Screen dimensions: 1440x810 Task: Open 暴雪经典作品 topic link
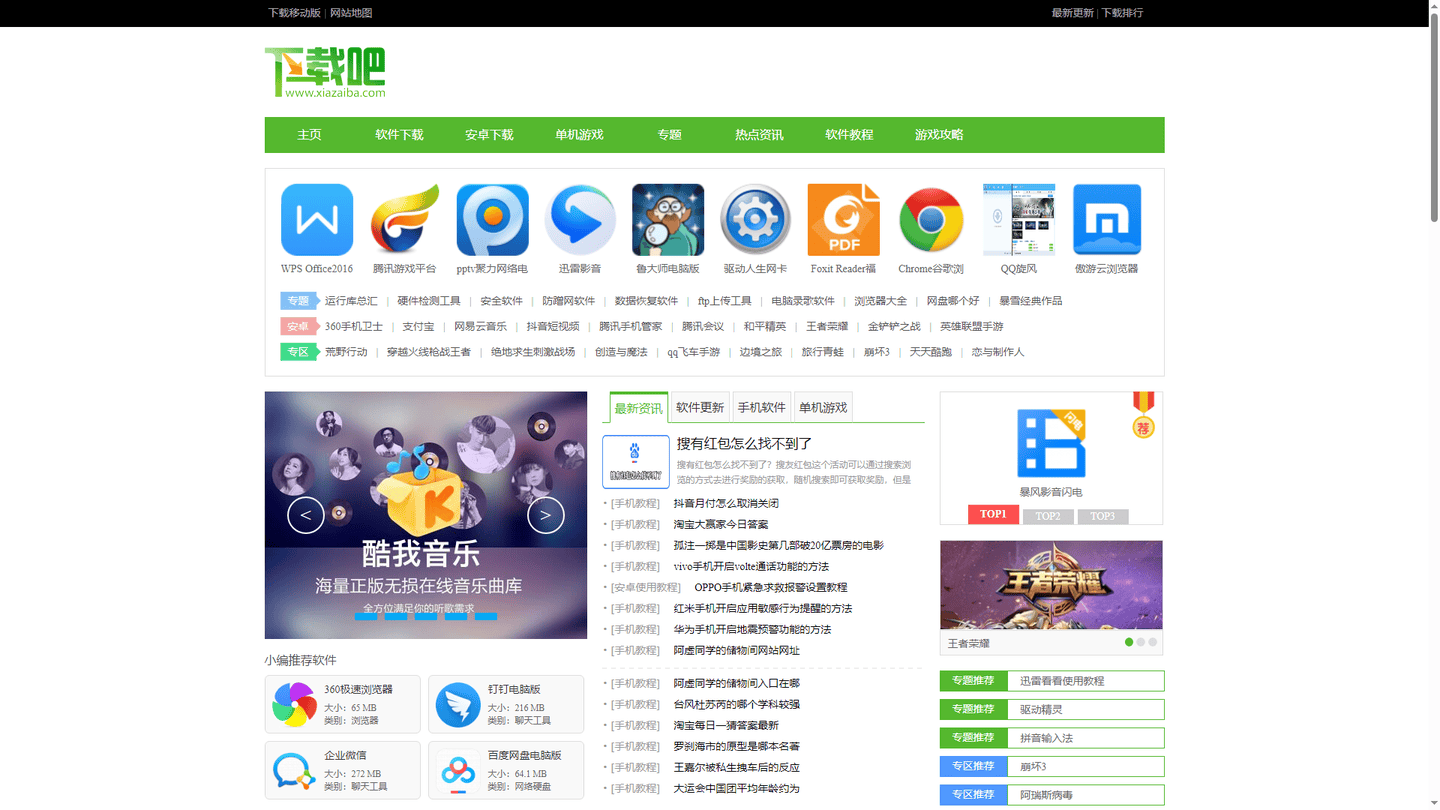point(1031,301)
